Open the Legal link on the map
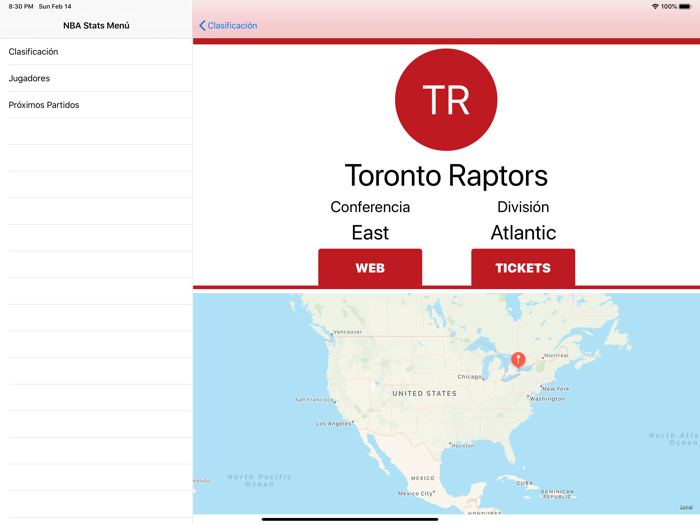Image resolution: width=700 pixels, height=525 pixels. (x=686, y=507)
